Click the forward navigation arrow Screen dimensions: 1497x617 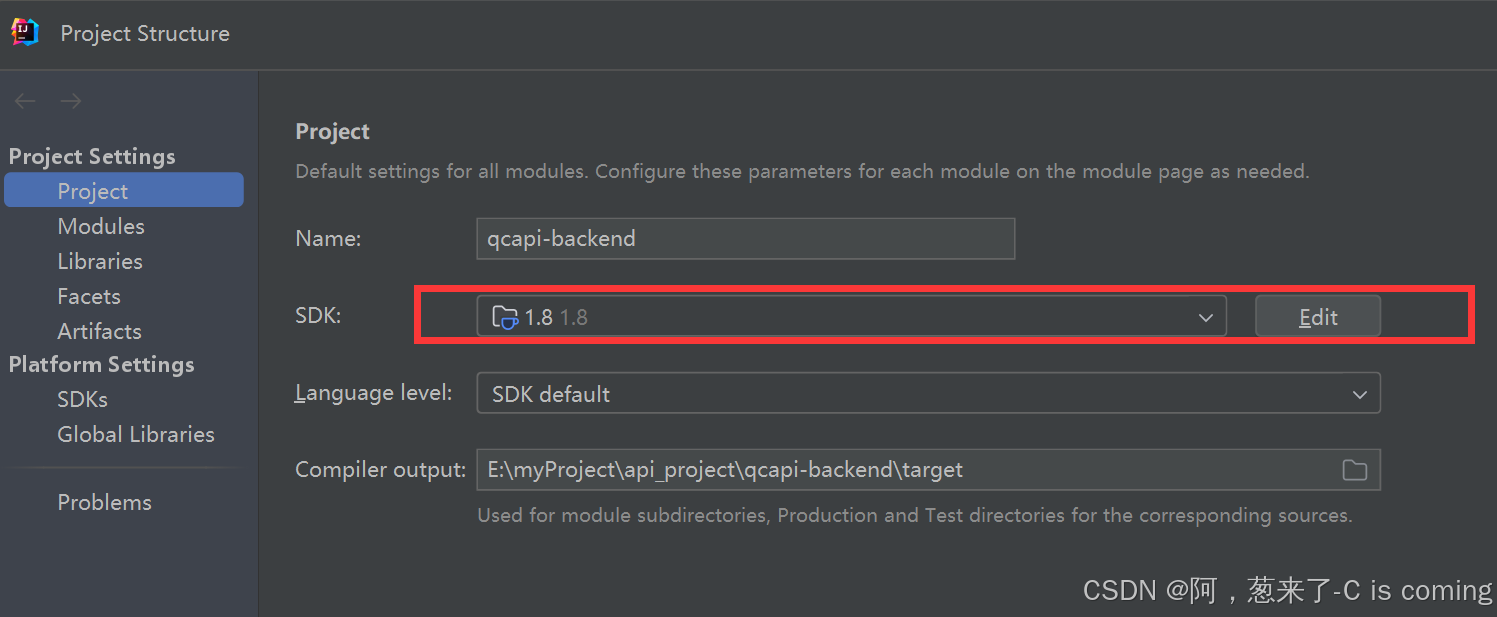[70, 101]
